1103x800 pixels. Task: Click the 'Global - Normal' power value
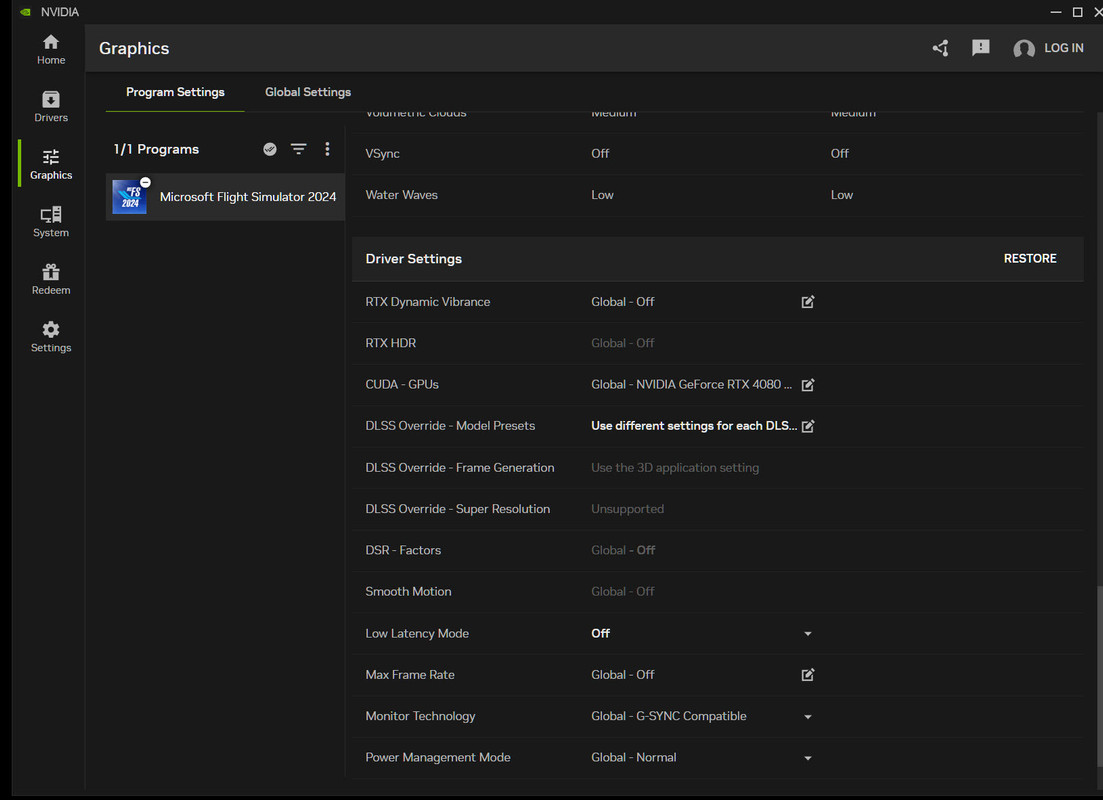[x=633, y=758]
